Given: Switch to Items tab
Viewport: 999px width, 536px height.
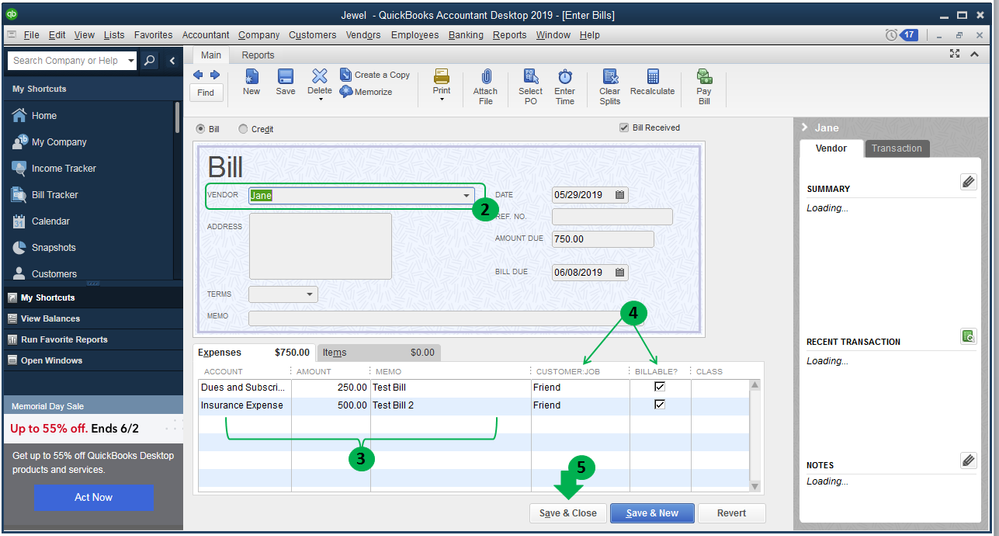Looking at the screenshot, I should point(378,352).
